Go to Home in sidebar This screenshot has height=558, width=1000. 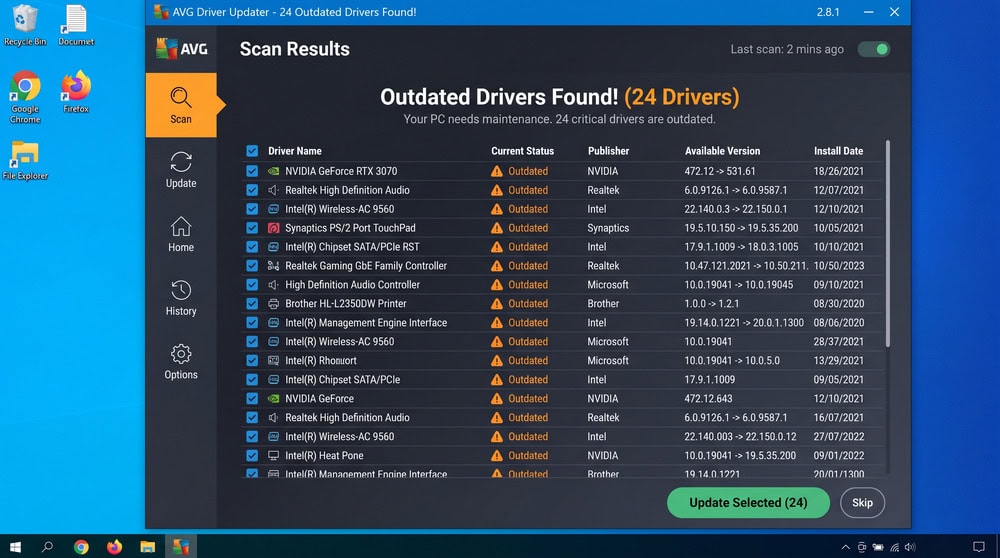pyautogui.click(x=181, y=234)
